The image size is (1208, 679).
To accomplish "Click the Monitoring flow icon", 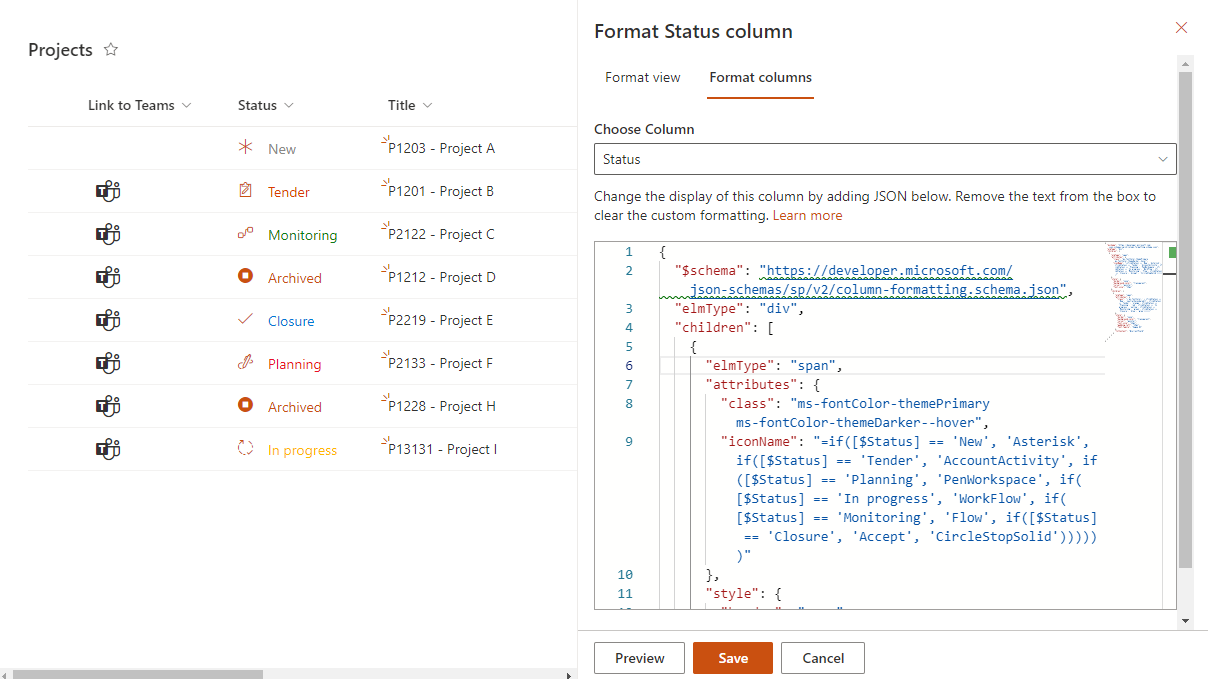I will coord(245,233).
